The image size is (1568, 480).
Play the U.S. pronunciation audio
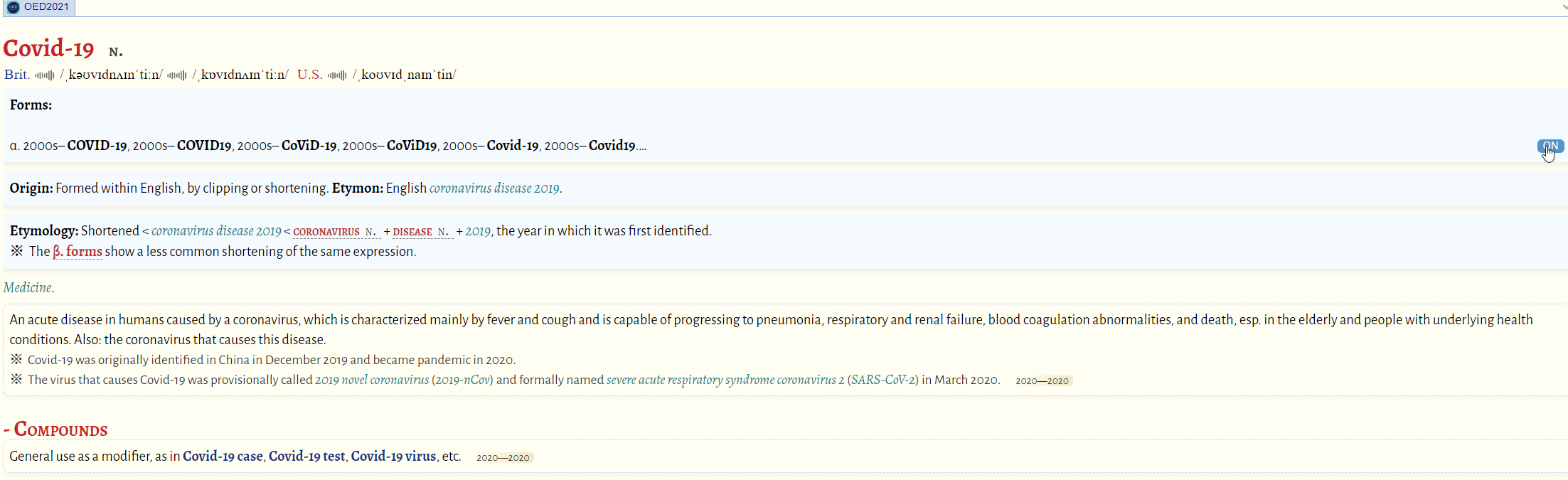click(337, 75)
